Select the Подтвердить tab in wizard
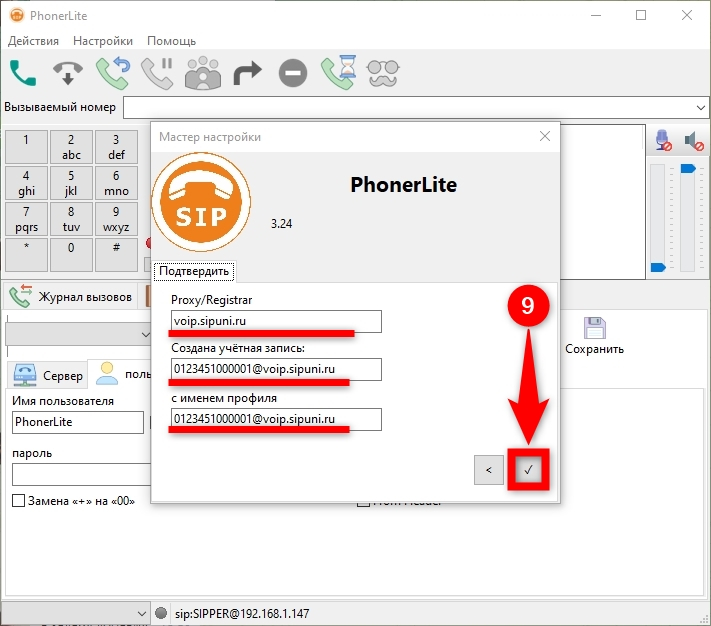 pos(194,271)
